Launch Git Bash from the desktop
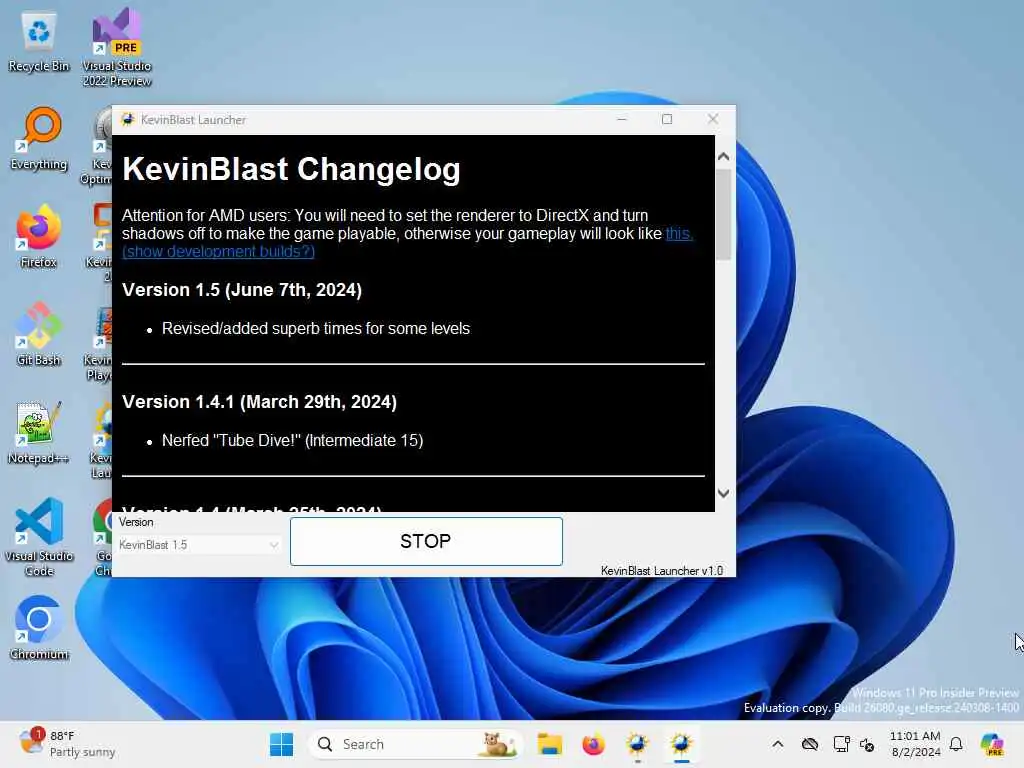The height and width of the screenshot is (768, 1024). (x=39, y=335)
